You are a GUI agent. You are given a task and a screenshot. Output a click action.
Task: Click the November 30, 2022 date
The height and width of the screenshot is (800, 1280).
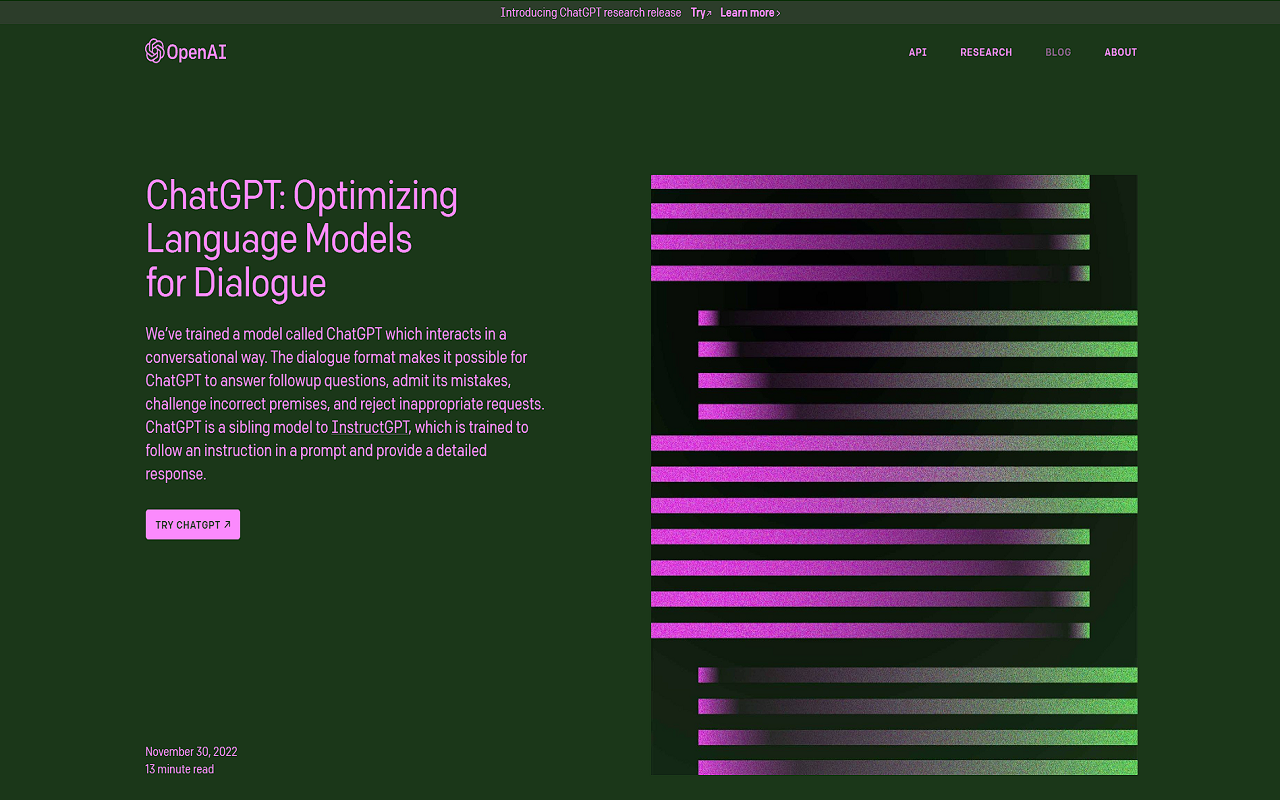pyautogui.click(x=191, y=752)
